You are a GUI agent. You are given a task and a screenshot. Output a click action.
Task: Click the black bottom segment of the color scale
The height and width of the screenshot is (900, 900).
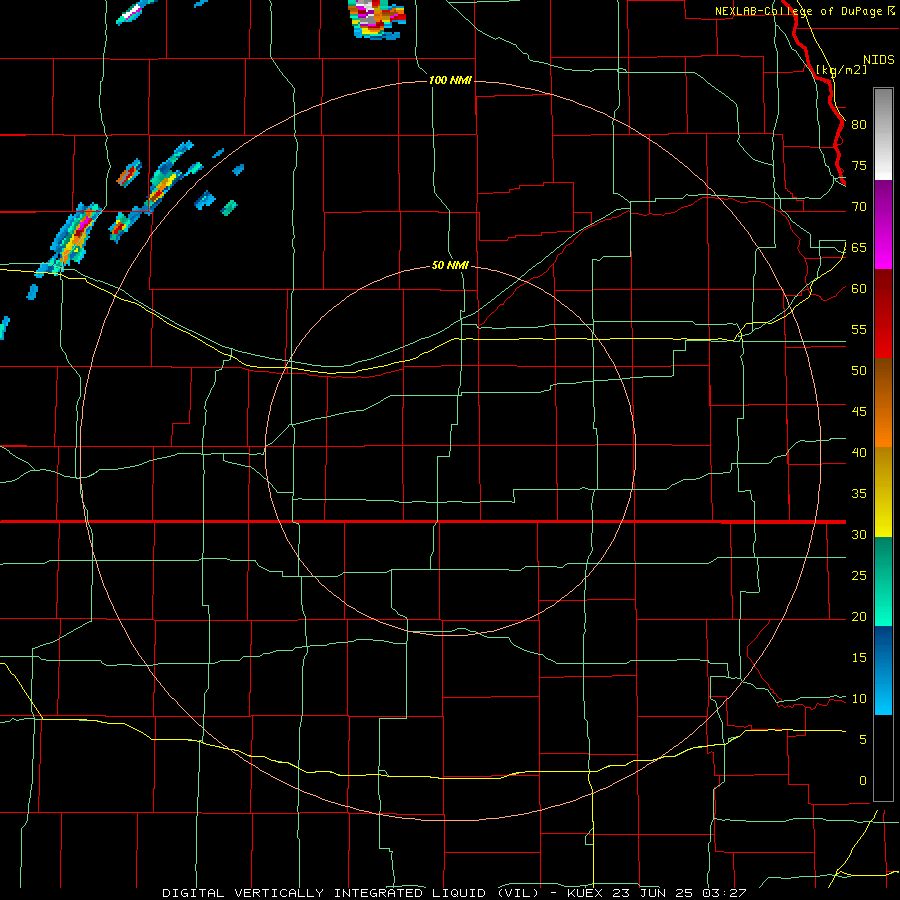[x=883, y=758]
